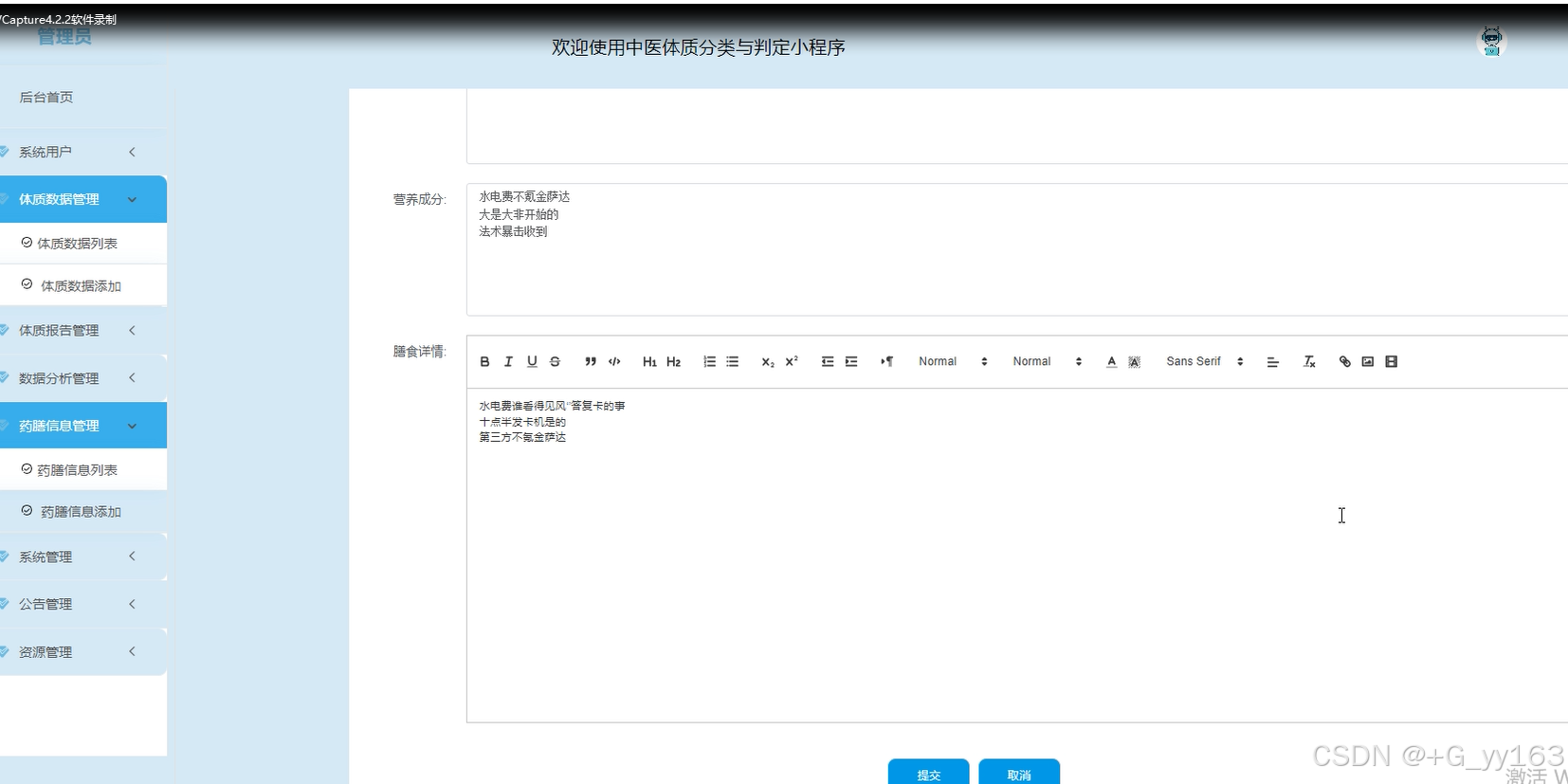Decrease indent with outdent icon
The height and width of the screenshot is (784, 1568).
828,361
